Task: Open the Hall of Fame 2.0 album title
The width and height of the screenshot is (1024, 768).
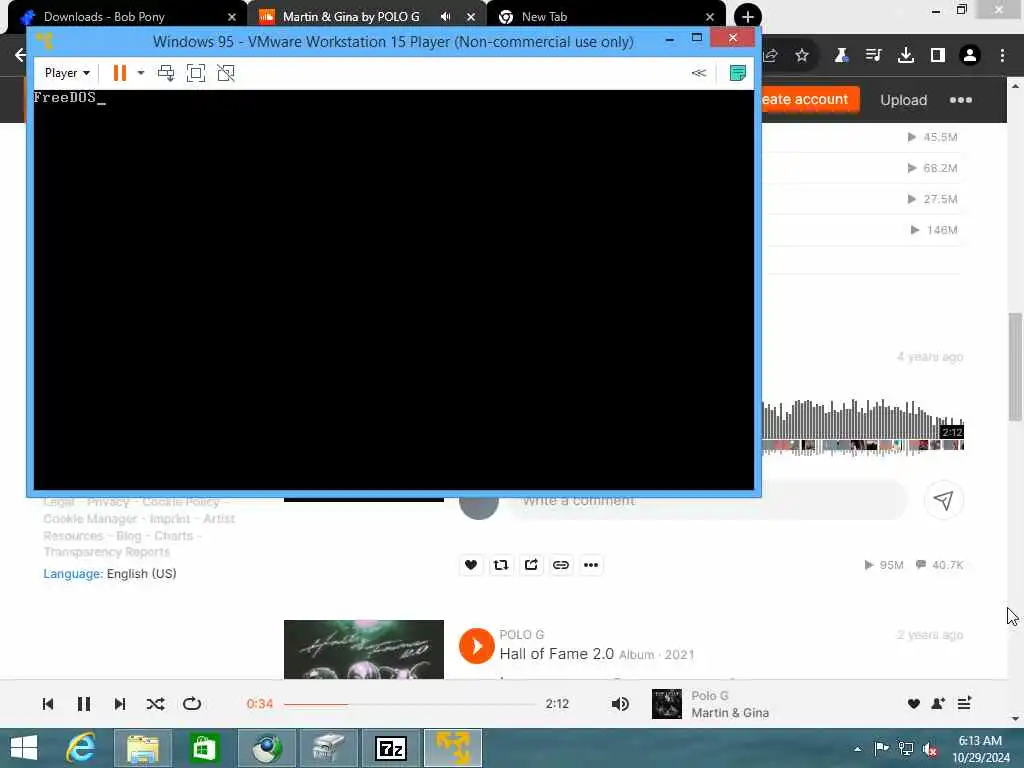Action: 556,654
